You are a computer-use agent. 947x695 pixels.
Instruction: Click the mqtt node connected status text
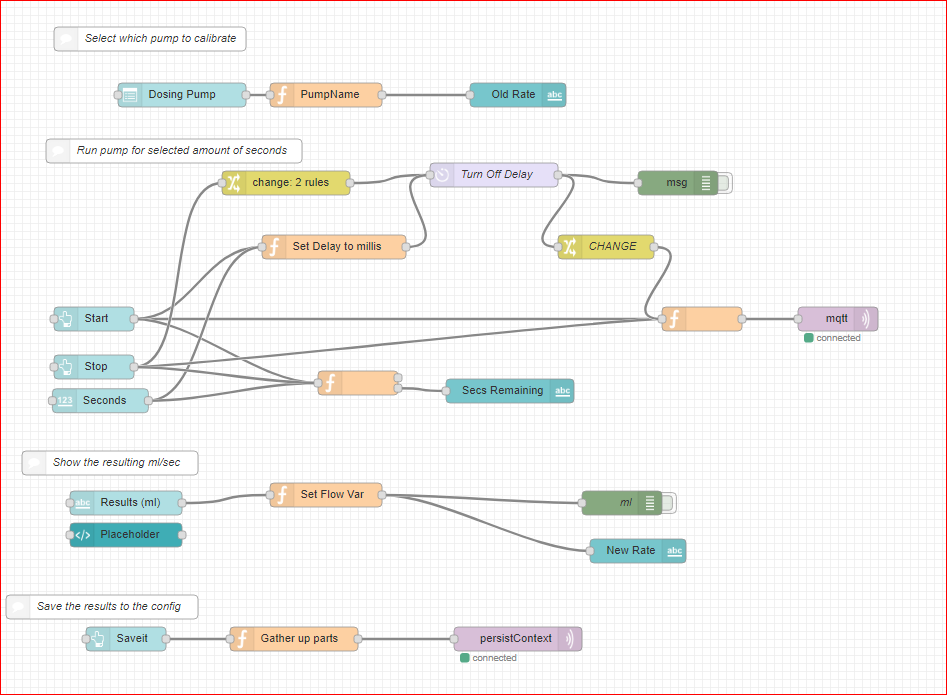click(838, 338)
